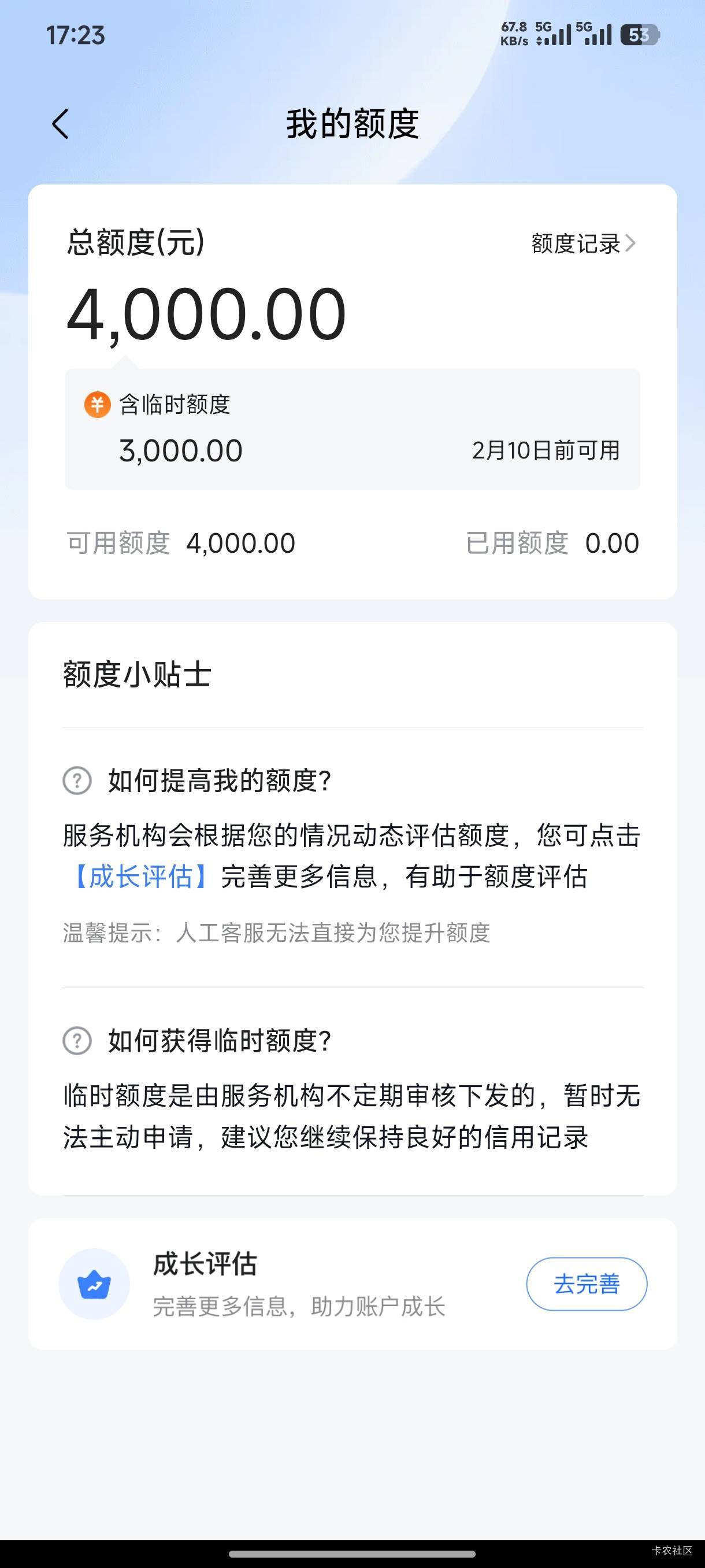The image size is (705, 1568).
Task: Open the blue 【成长评估】 link
Action: click(141, 877)
